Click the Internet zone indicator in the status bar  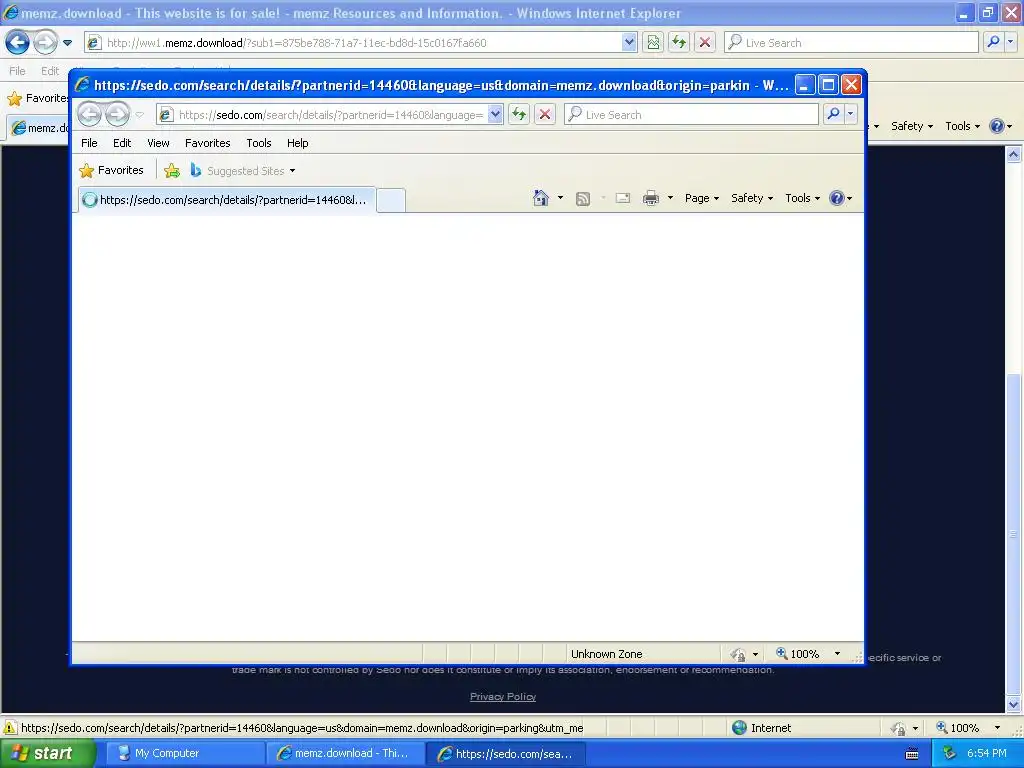coord(761,728)
